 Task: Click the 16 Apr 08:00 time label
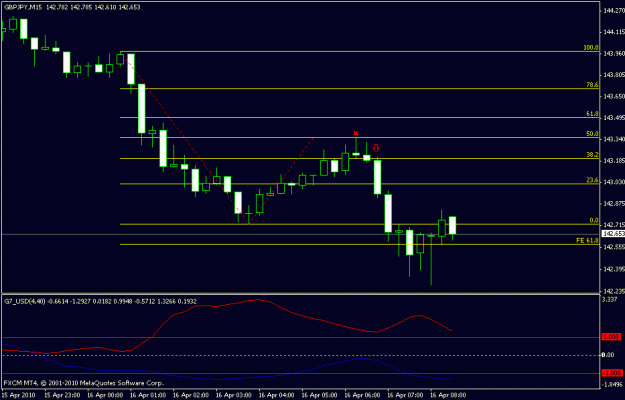click(x=448, y=395)
